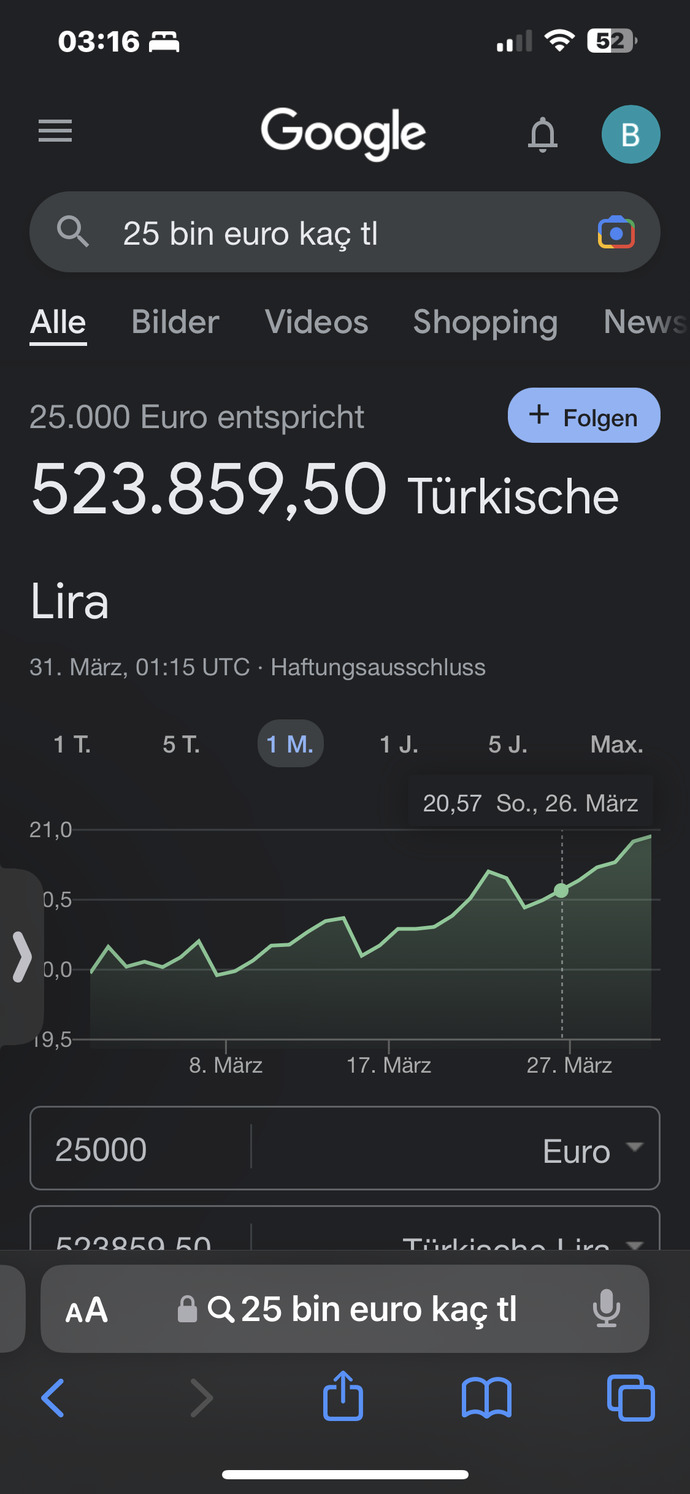Select the 5 T. chart range
The image size is (690, 1494).
[x=181, y=744]
